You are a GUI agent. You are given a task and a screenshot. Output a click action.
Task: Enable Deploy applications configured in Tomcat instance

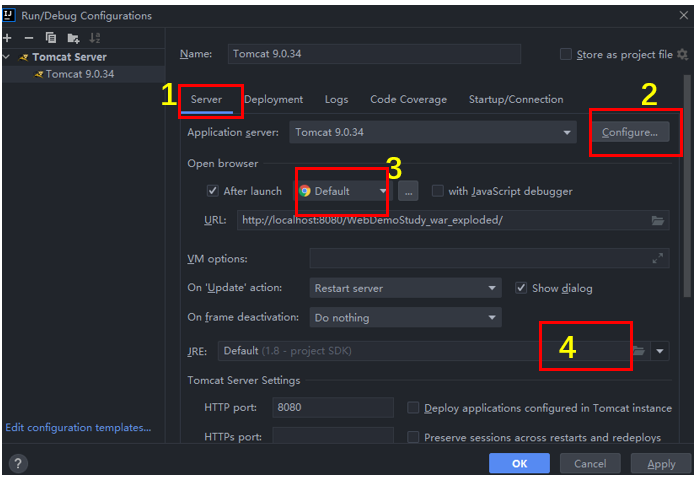tap(413, 407)
